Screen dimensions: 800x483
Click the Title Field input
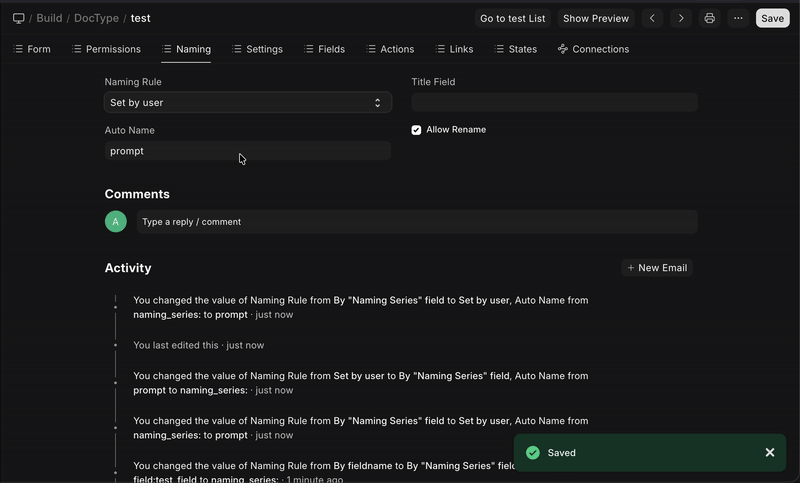point(554,103)
